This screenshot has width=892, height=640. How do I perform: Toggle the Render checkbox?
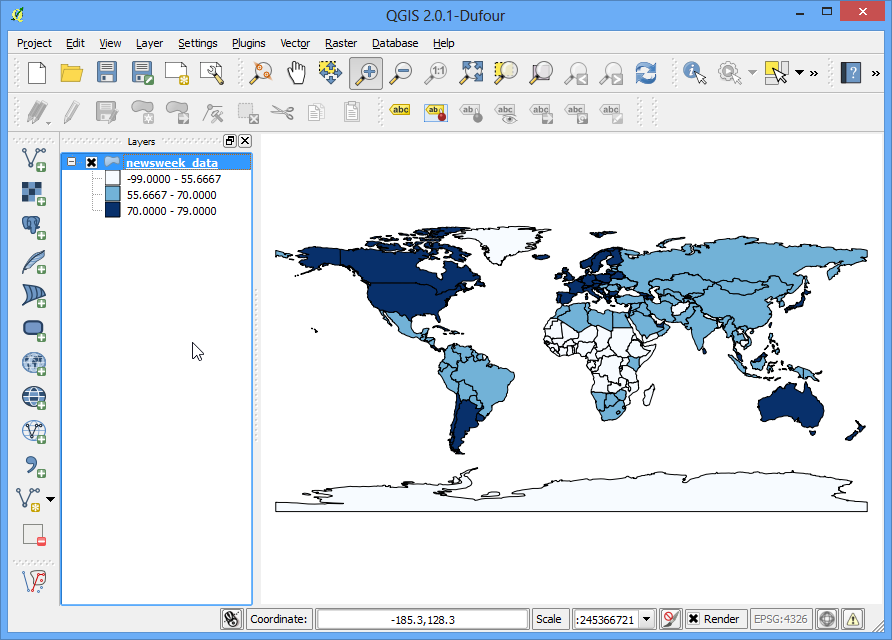693,619
